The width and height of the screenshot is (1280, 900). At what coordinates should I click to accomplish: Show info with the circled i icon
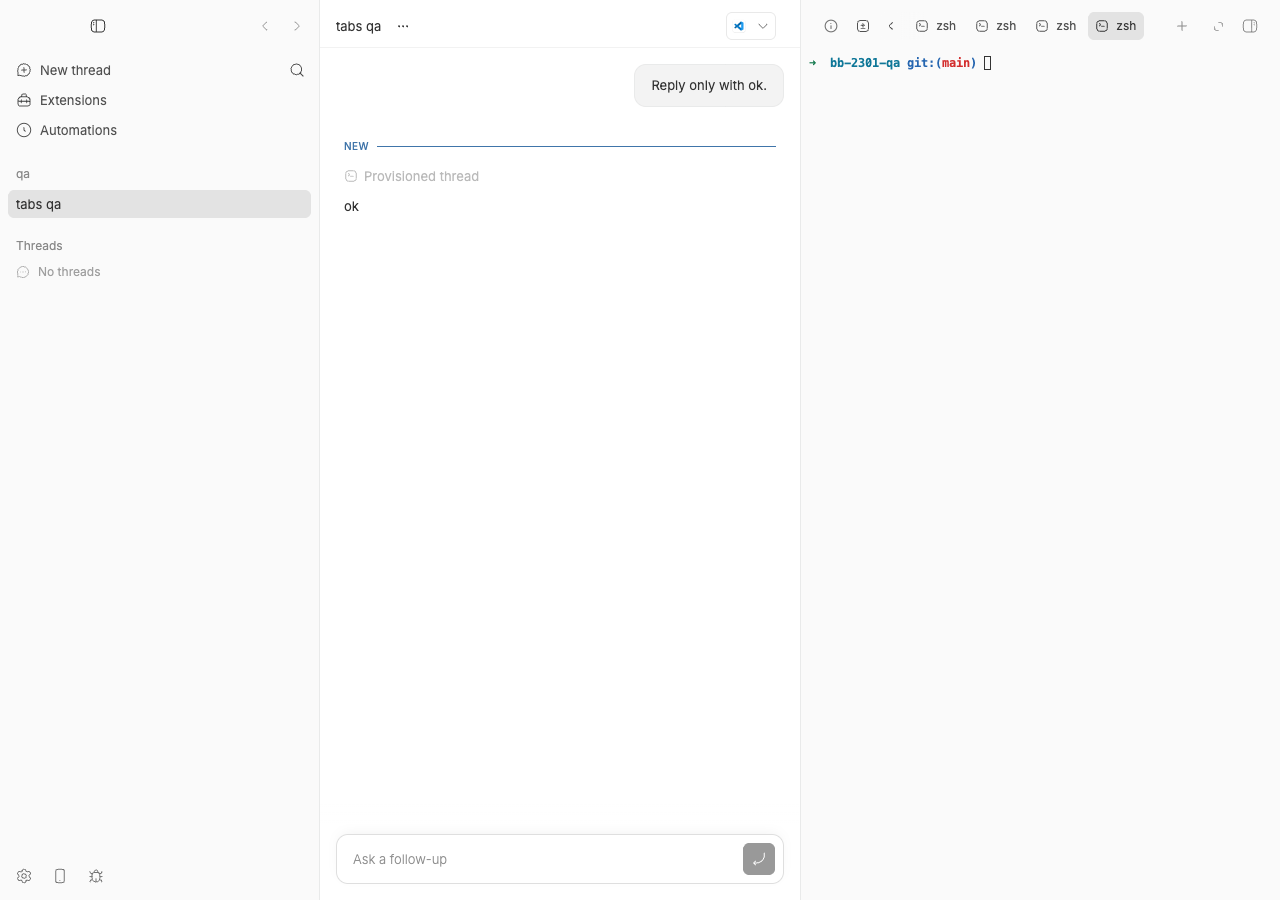(831, 26)
